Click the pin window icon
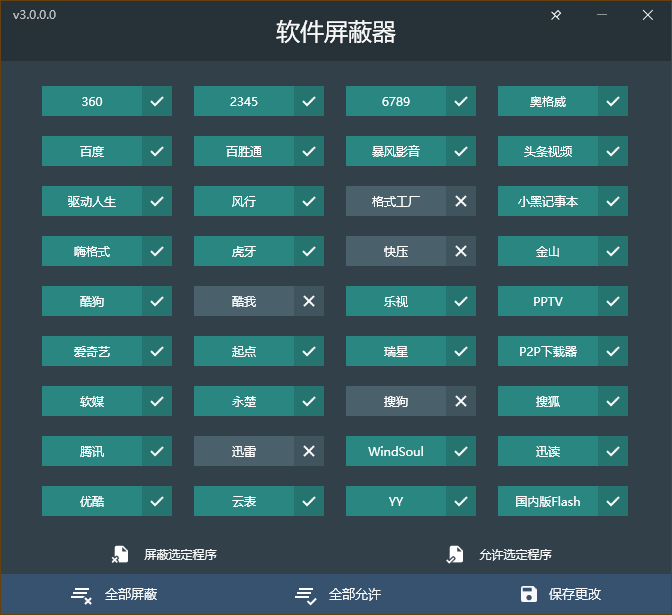Viewport: 672px width, 615px height. (556, 15)
